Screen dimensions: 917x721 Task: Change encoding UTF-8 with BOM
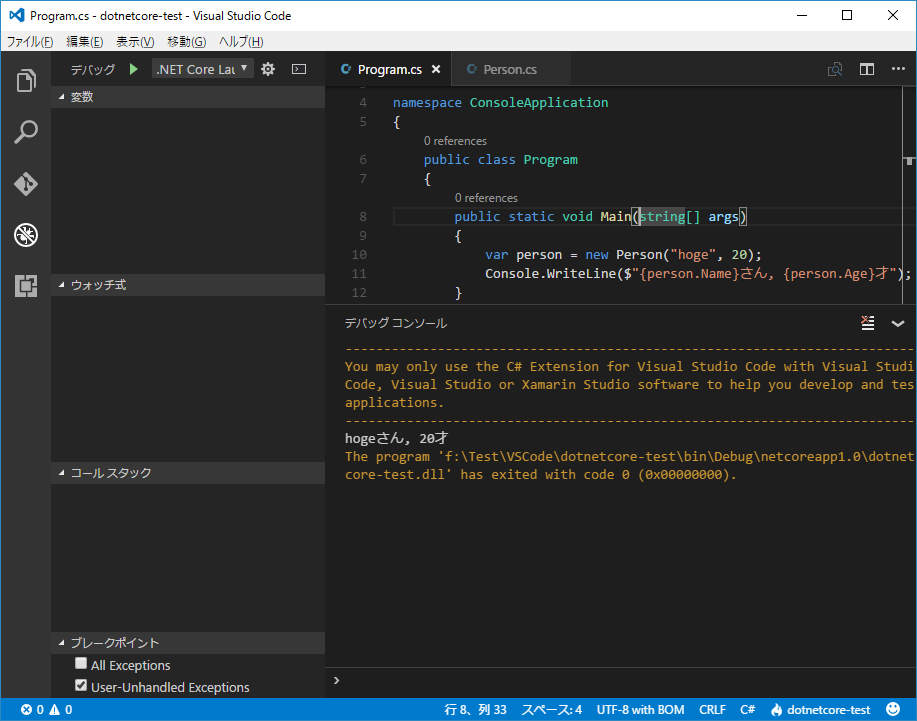(640, 709)
